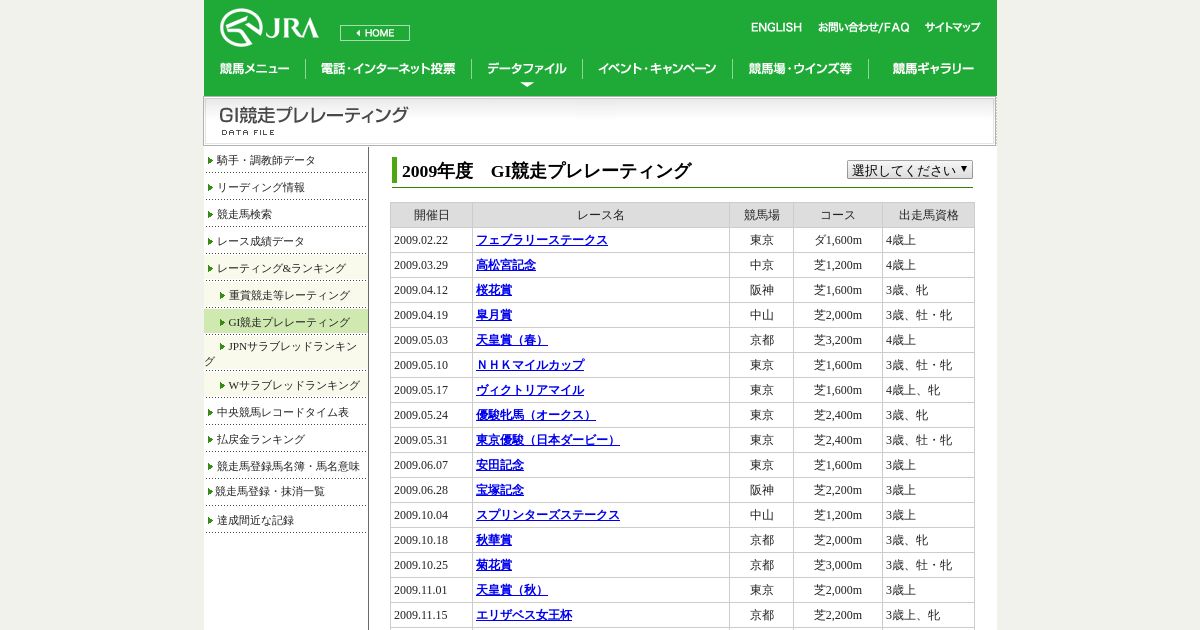This screenshot has width=1200, height=630.
Task: Open Wサラブレッドランキング sidebar subitem
Action: (x=294, y=385)
